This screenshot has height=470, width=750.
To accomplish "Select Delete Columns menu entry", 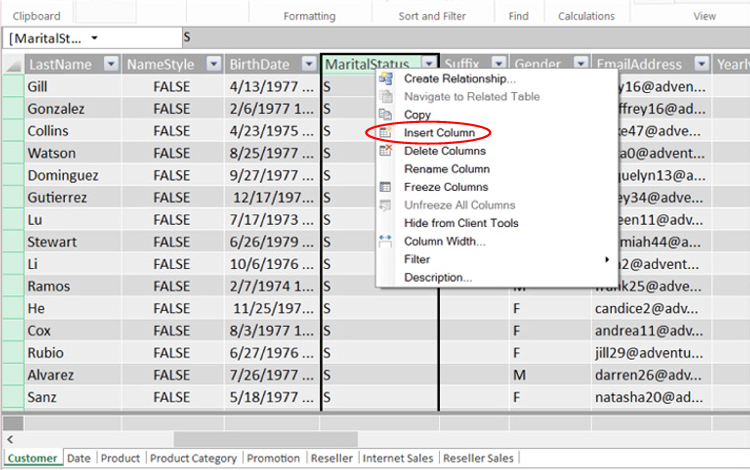I will tap(445, 151).
